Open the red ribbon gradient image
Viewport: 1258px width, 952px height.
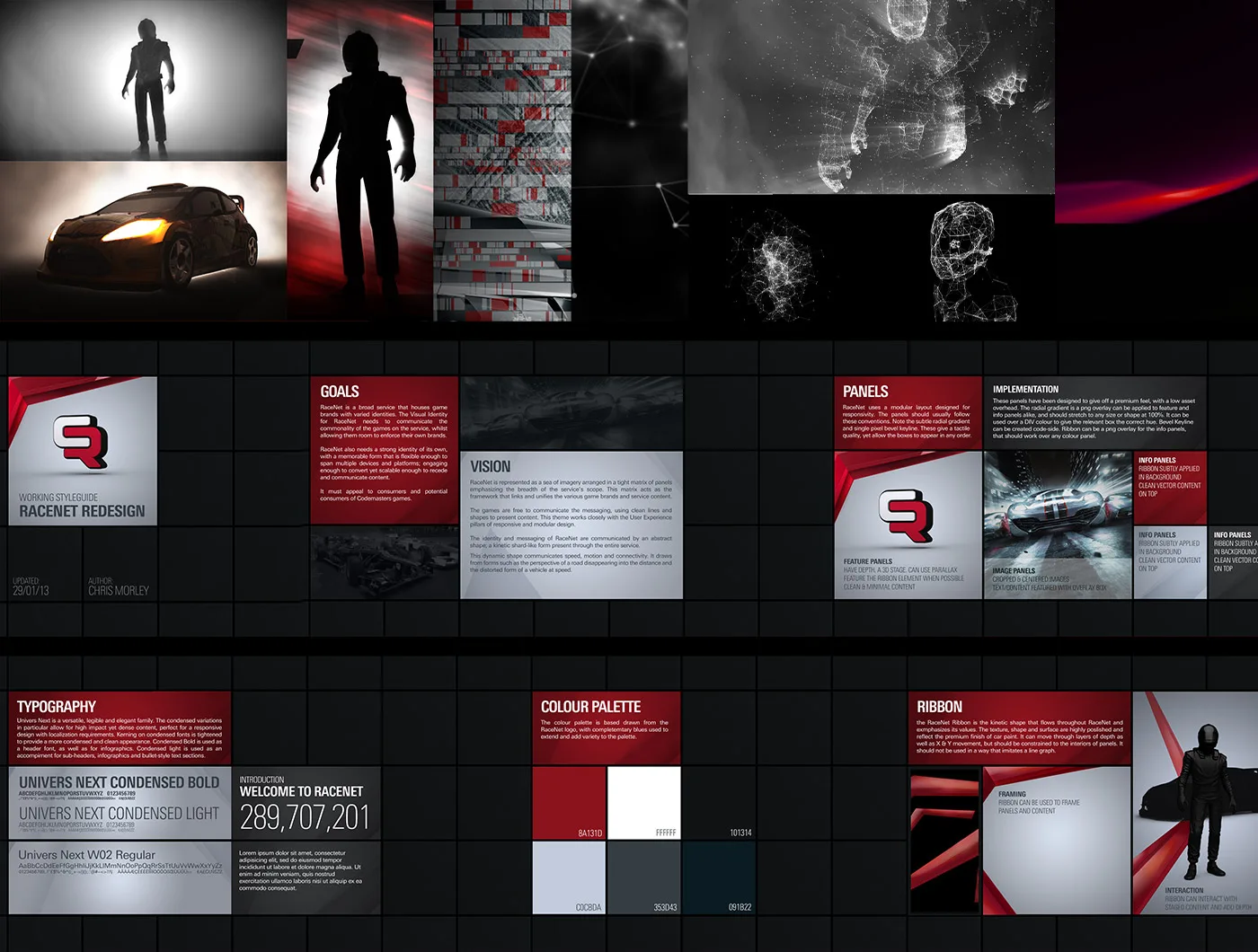tap(1156, 111)
